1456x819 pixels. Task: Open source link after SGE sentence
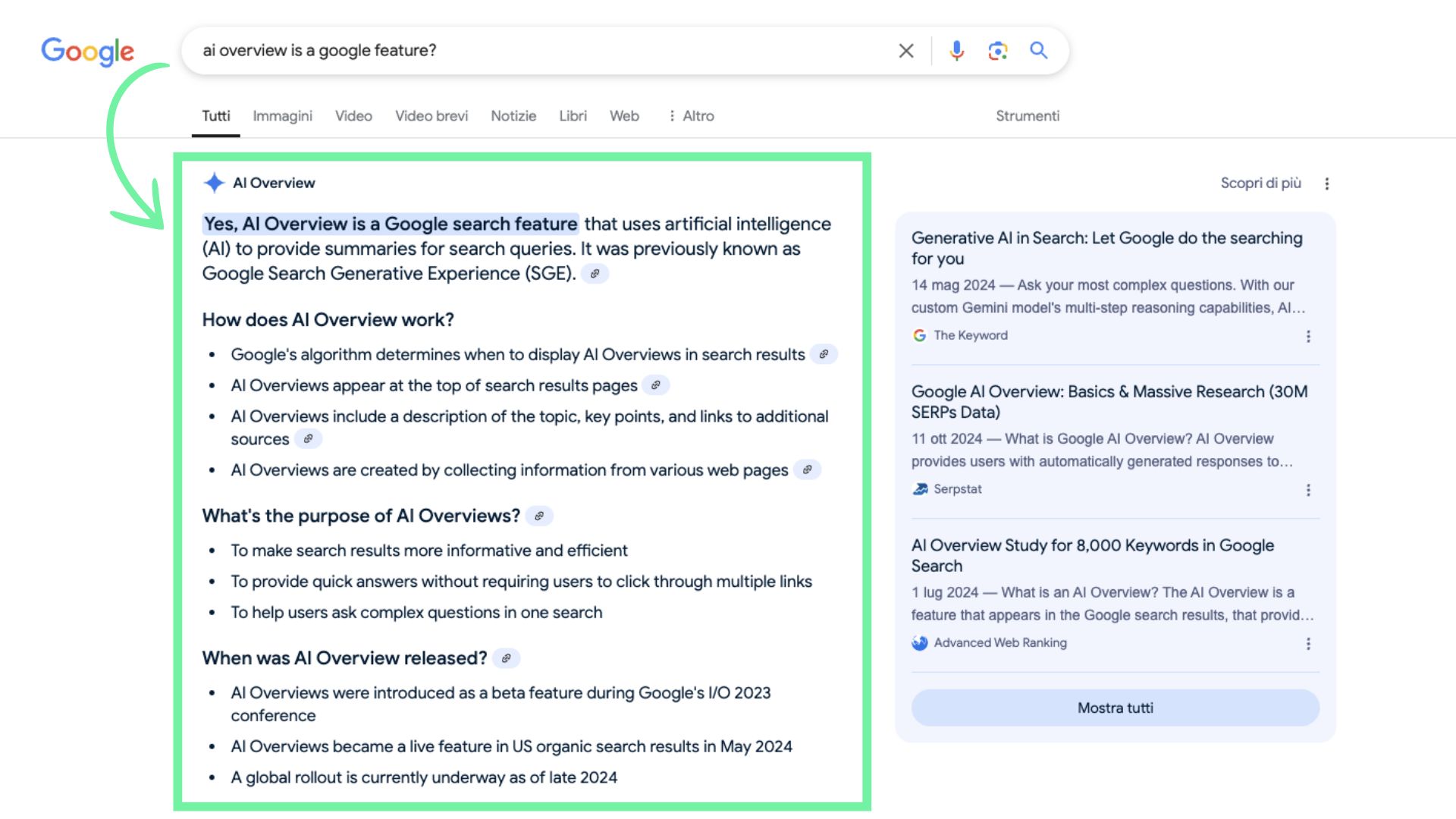point(595,274)
